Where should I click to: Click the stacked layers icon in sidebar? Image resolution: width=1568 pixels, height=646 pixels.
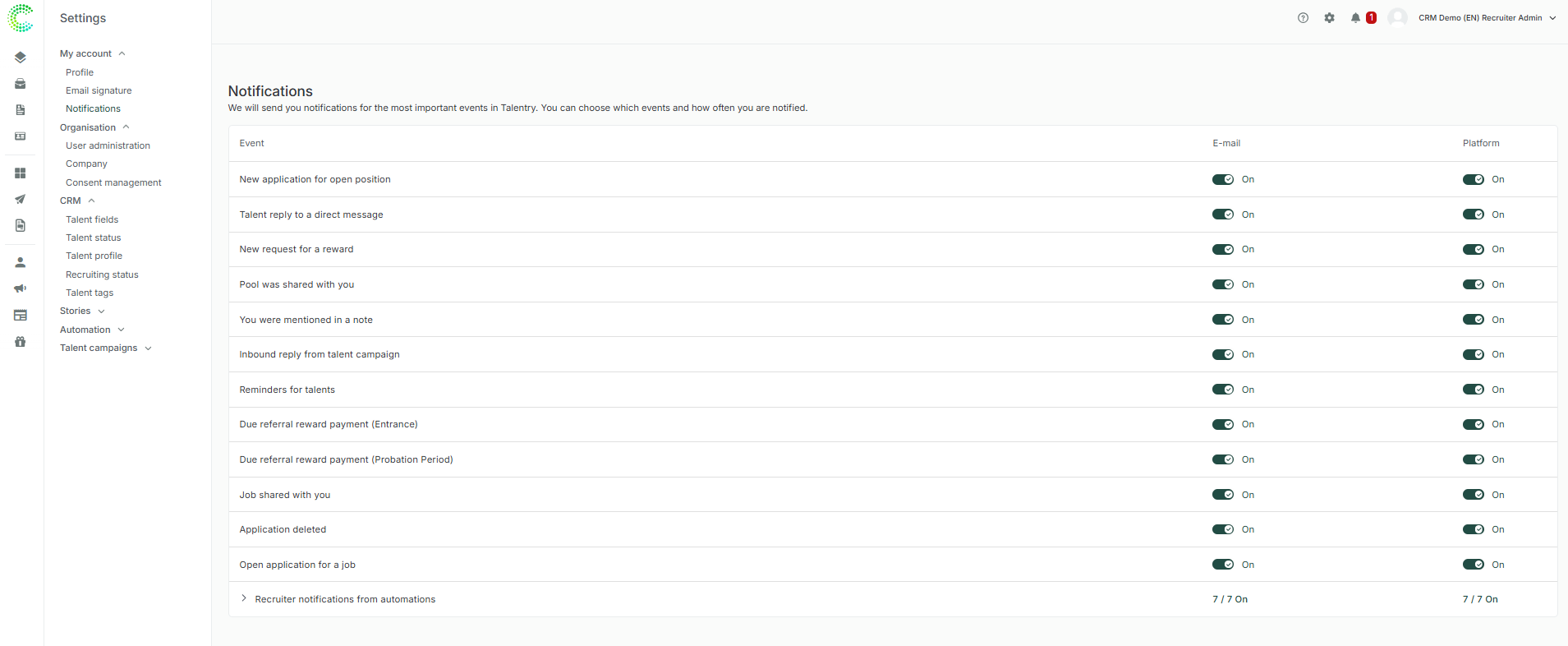[x=21, y=58]
